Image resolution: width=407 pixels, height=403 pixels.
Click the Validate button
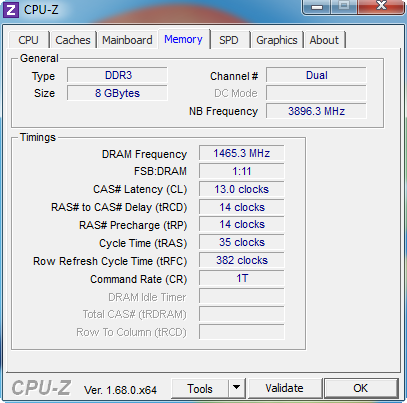click(285, 388)
